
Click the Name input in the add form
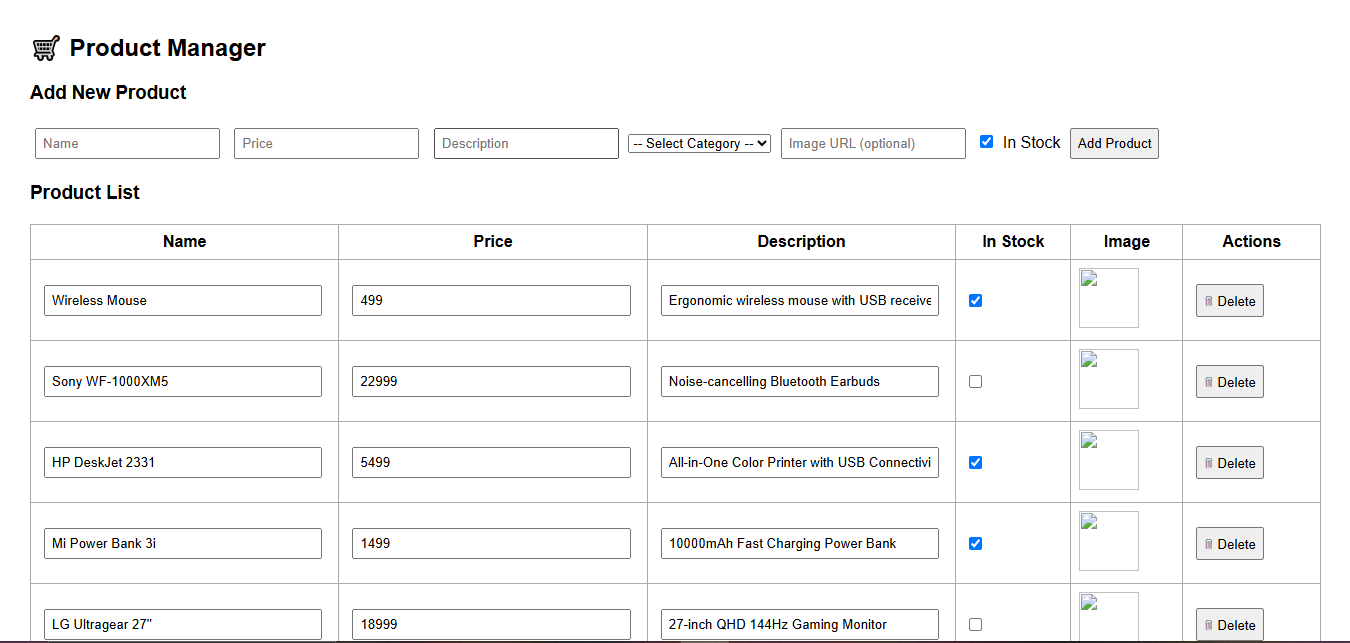(127, 143)
